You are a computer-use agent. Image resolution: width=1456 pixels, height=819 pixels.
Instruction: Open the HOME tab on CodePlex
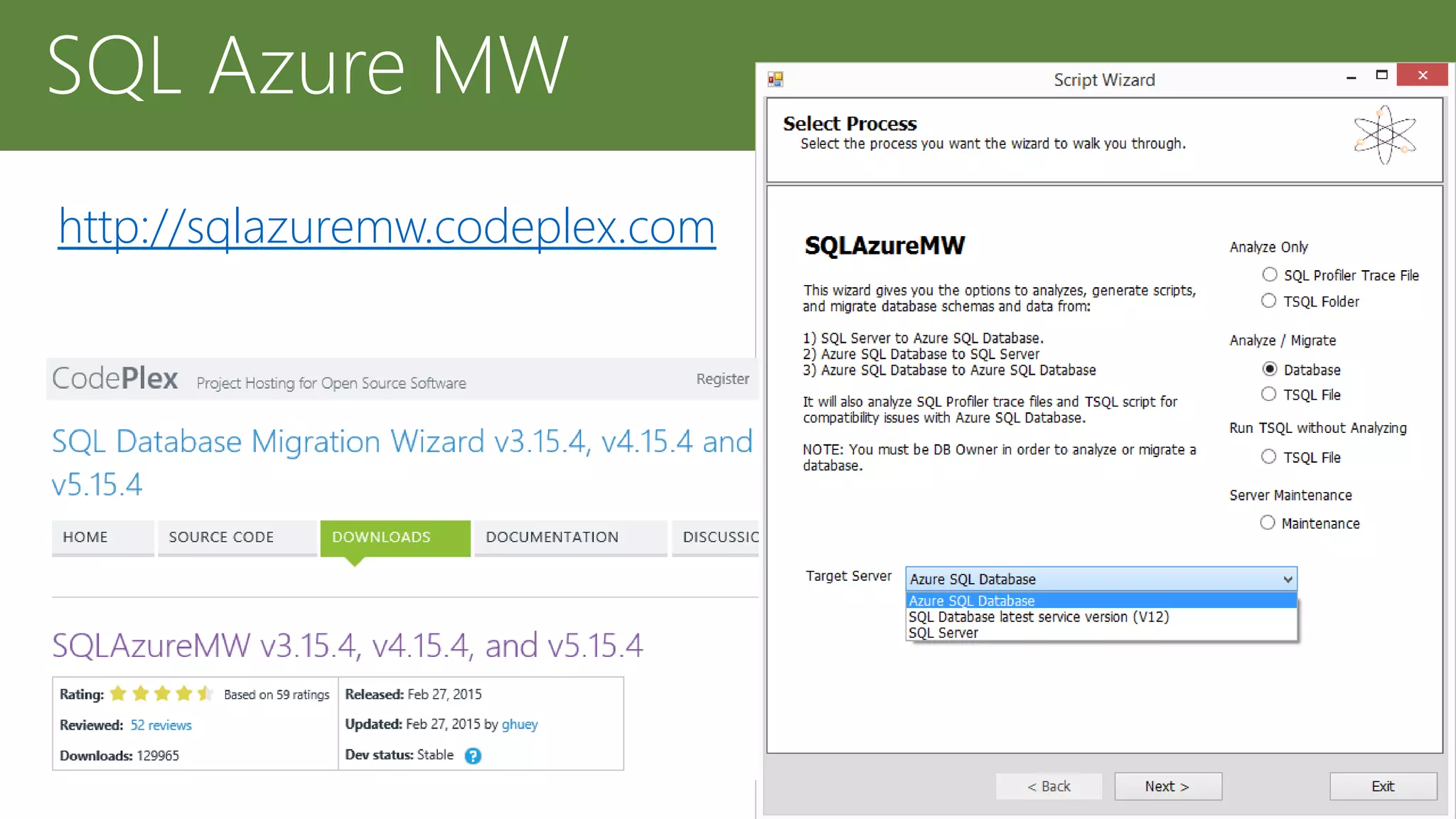[102, 537]
